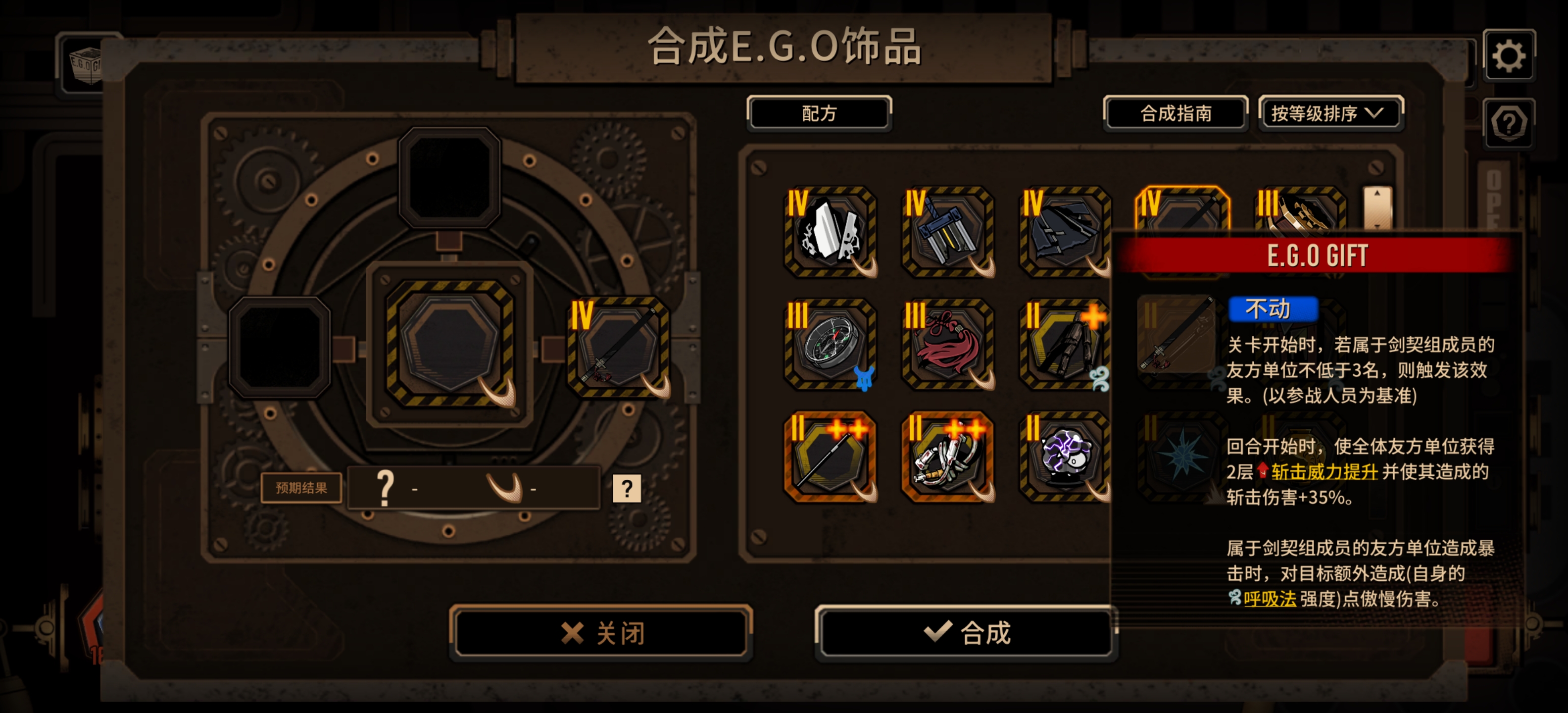Click the gift list scrollbar handle
Screen dimensions: 1568x713
pos(1377,209)
